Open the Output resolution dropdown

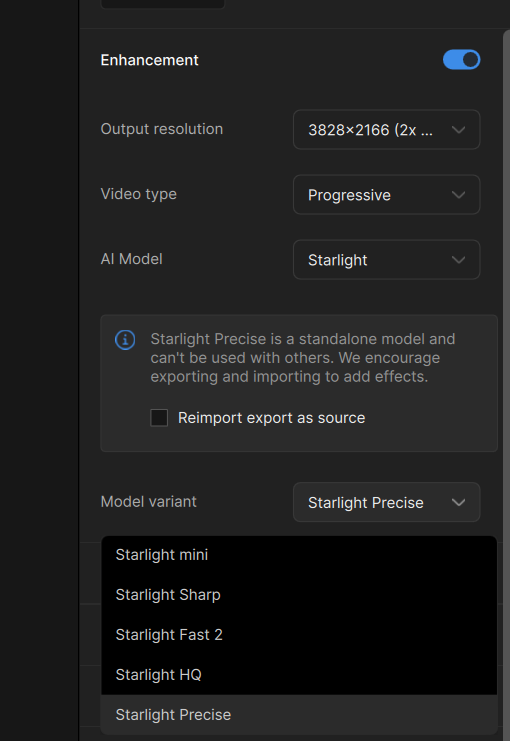(x=387, y=129)
